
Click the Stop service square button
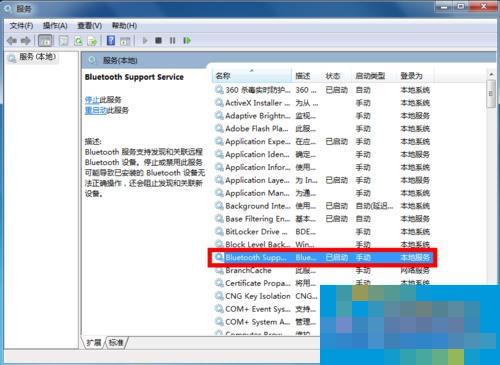pyautogui.click(x=158, y=41)
